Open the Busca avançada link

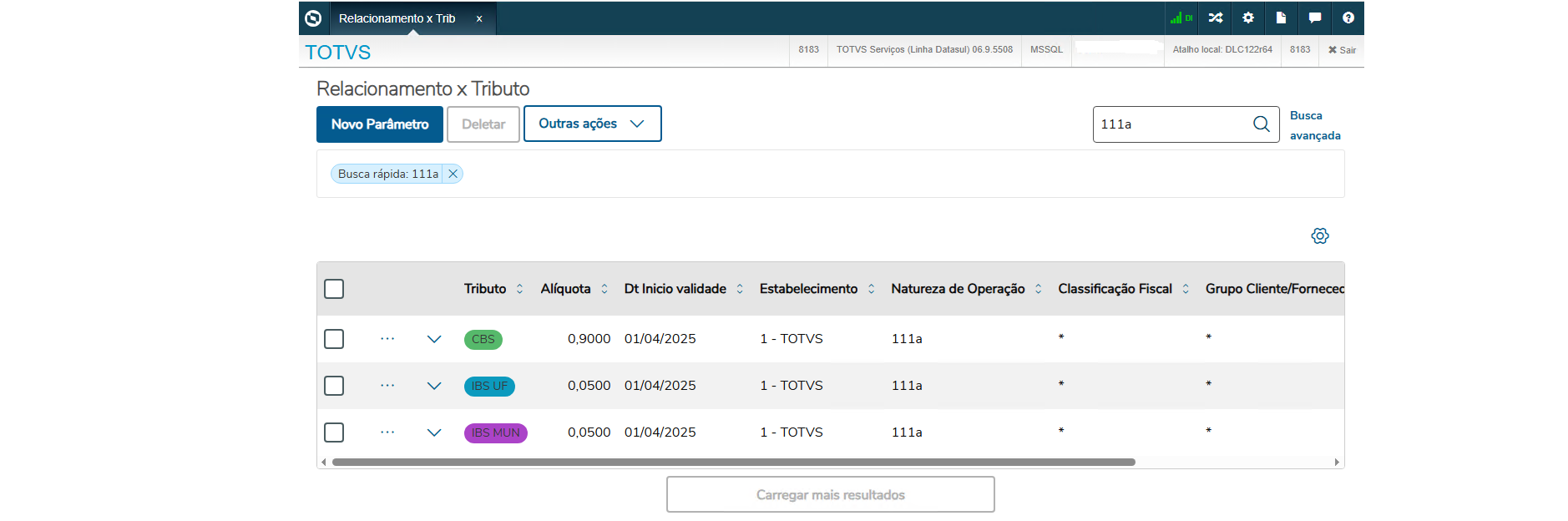pos(1314,125)
